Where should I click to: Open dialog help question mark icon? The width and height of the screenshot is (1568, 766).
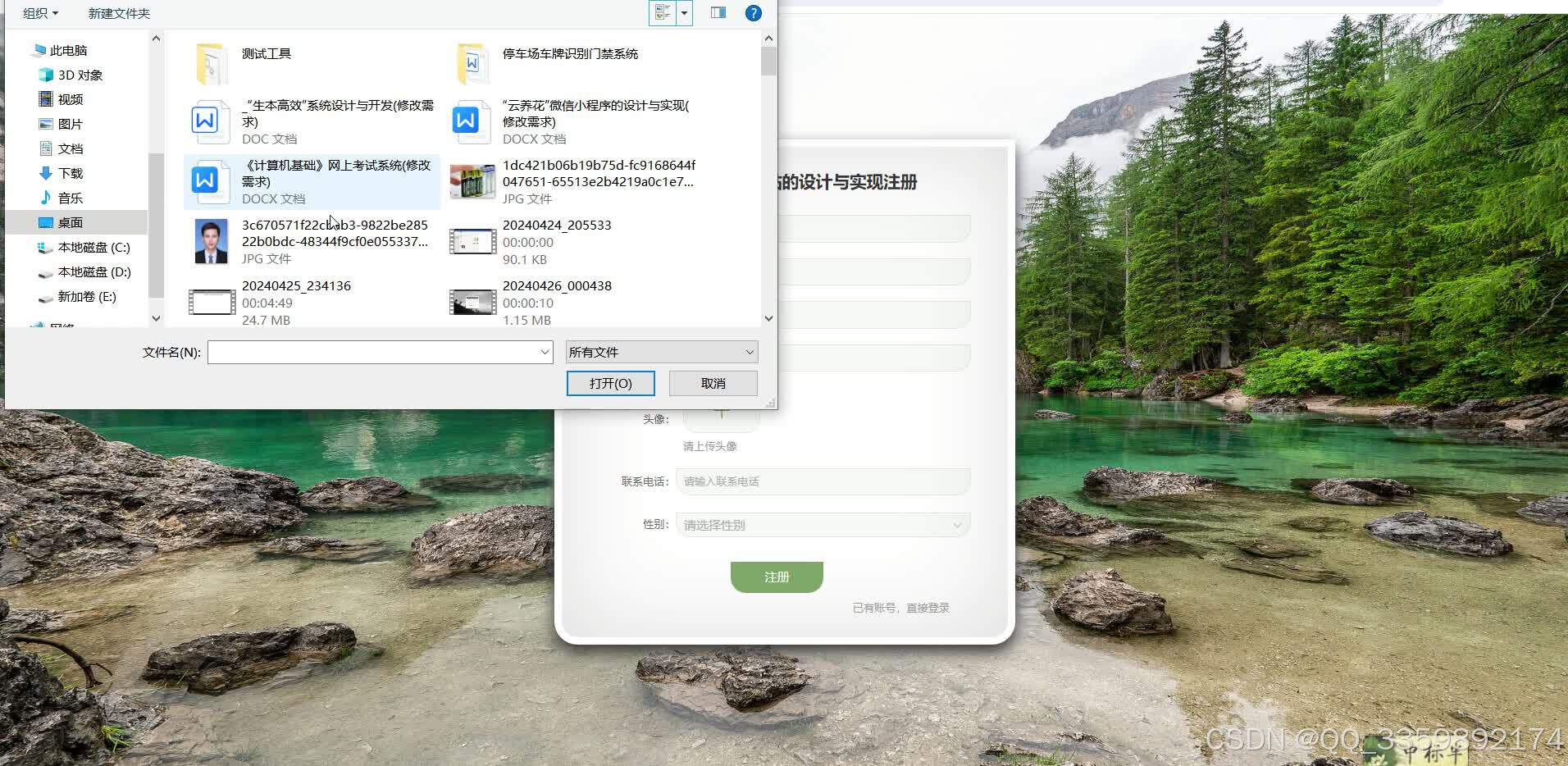[x=753, y=13]
